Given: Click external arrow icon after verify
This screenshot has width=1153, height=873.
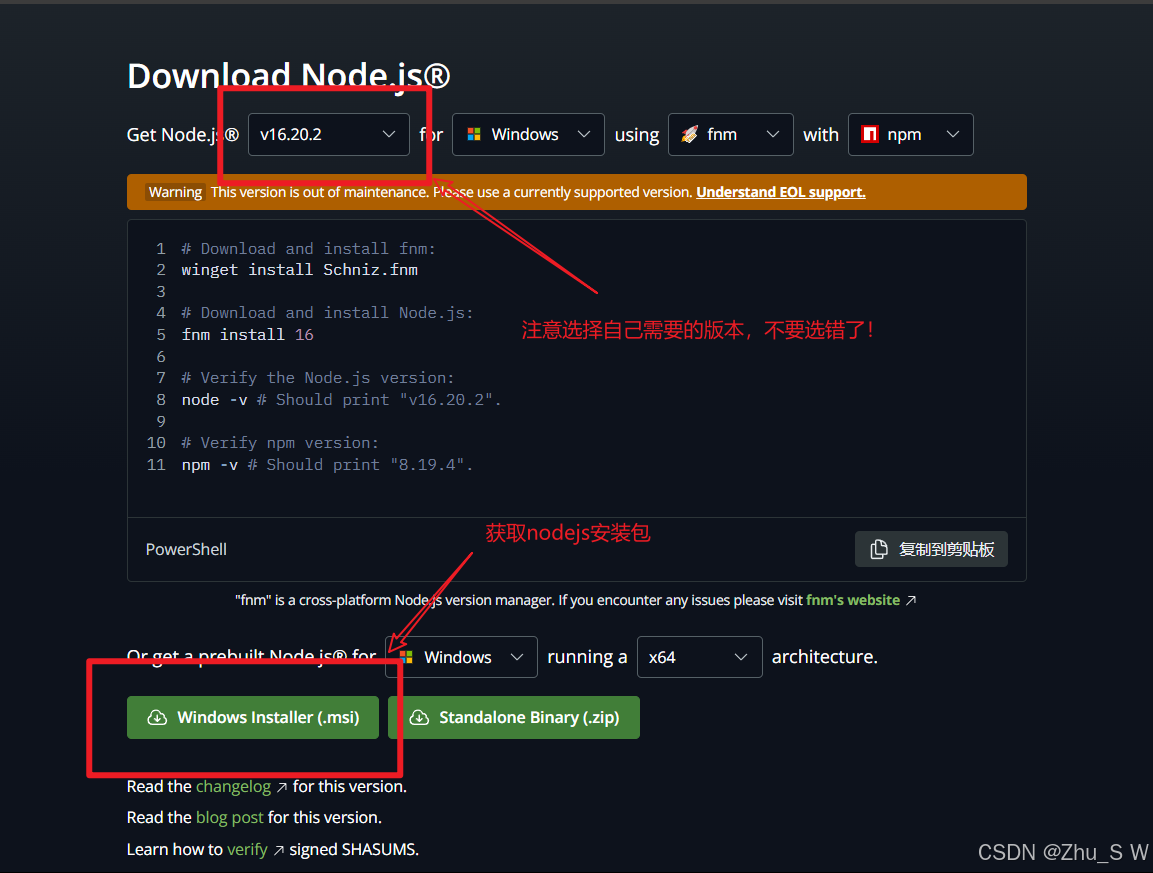Looking at the screenshot, I should (x=279, y=850).
